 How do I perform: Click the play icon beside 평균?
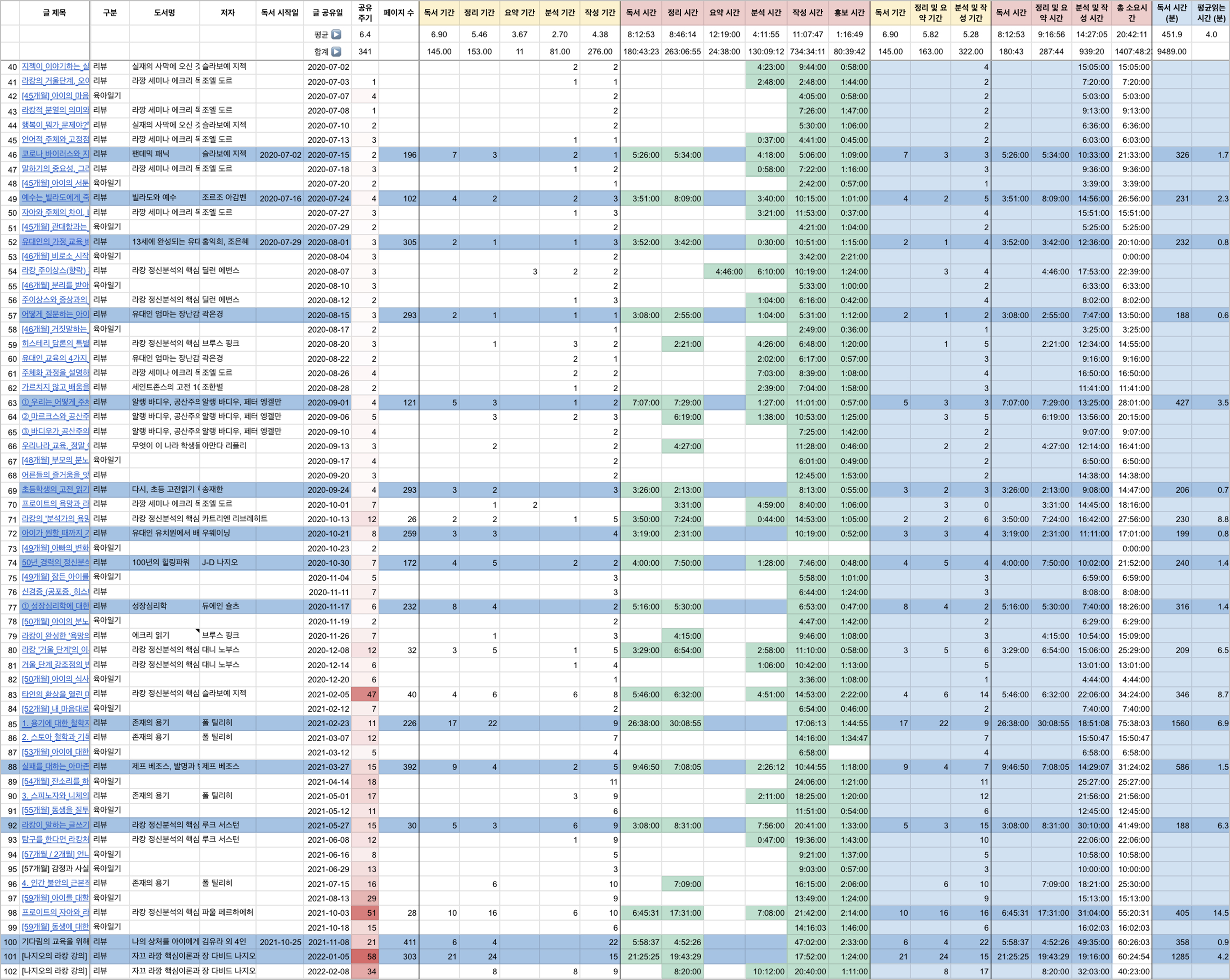[336, 35]
